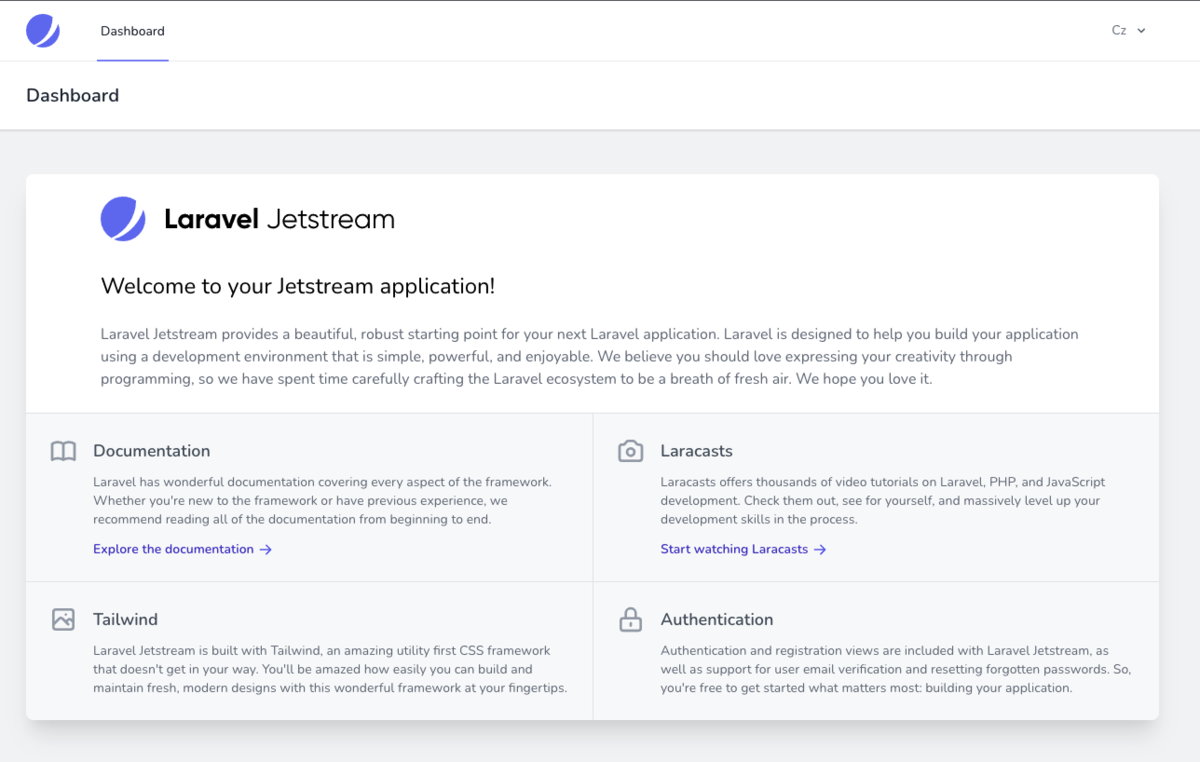Click the Tailwind description paragraph

[x=331, y=669]
